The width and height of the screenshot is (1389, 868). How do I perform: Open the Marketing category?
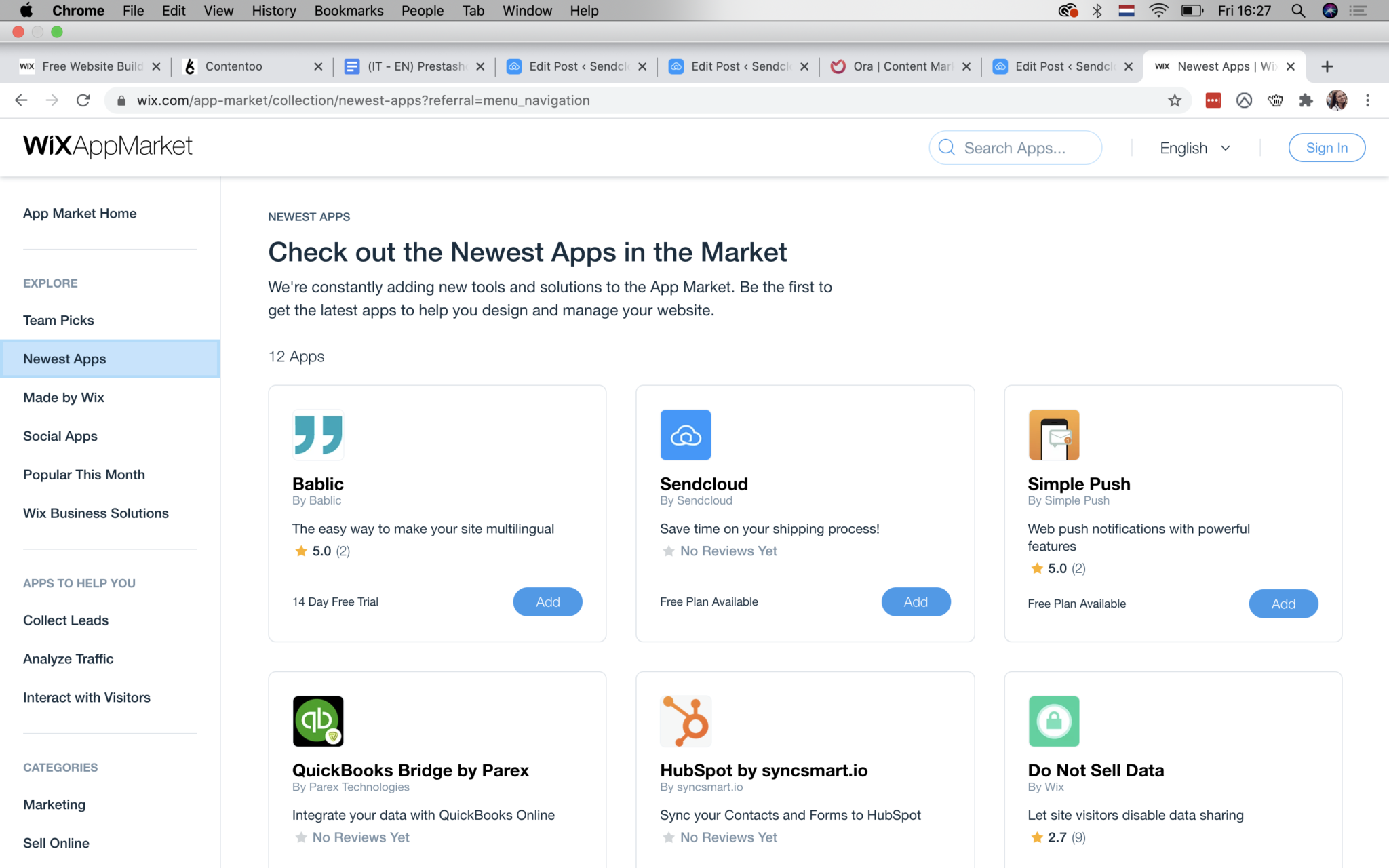[54, 805]
